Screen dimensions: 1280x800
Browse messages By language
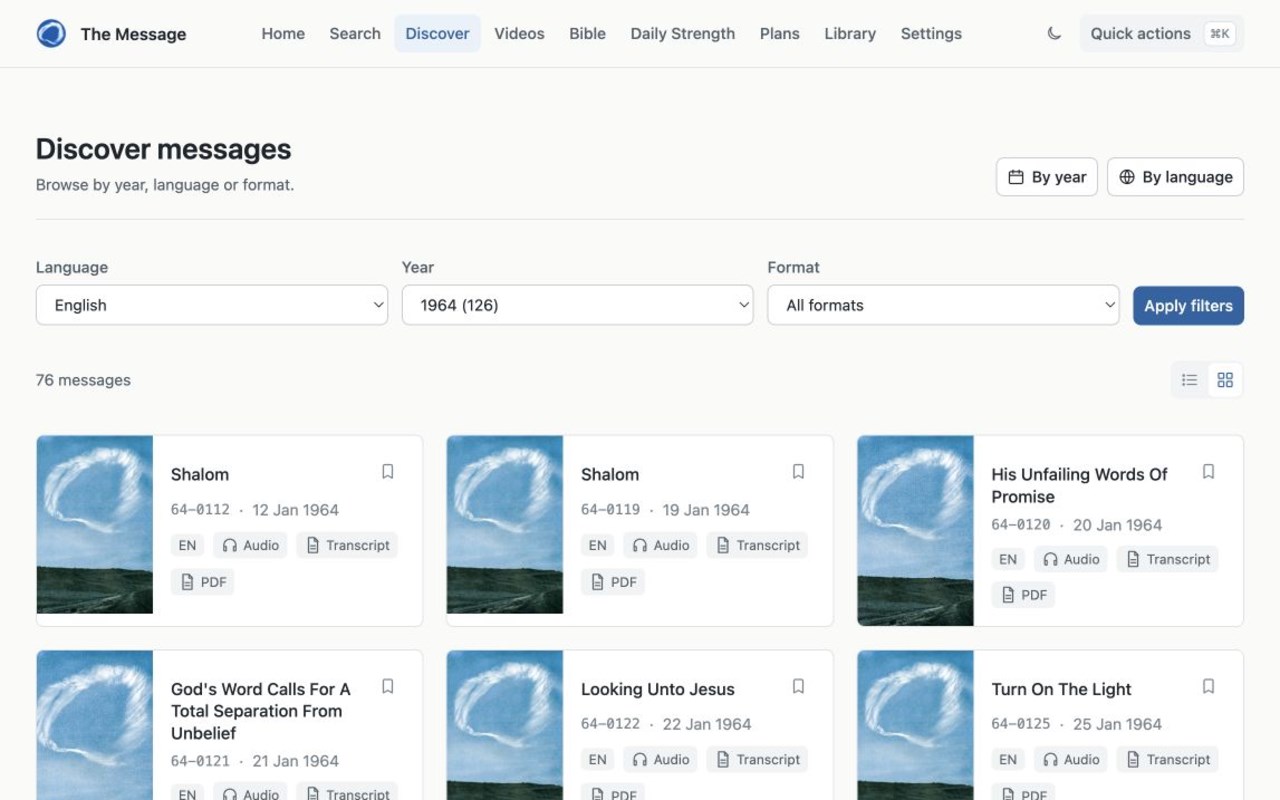(1175, 177)
